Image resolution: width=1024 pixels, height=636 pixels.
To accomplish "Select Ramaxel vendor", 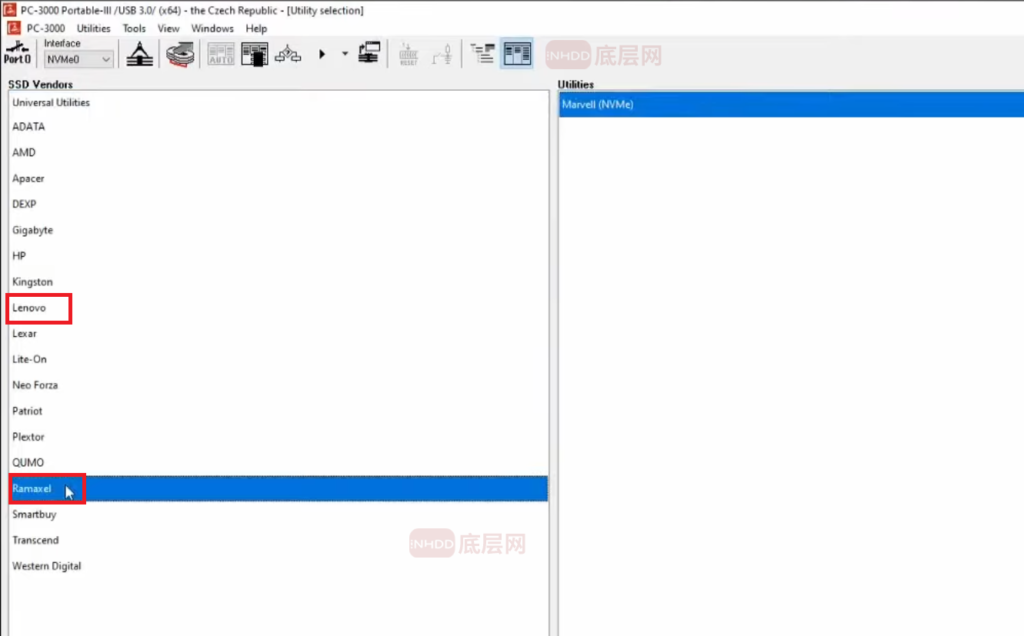I will click(279, 488).
